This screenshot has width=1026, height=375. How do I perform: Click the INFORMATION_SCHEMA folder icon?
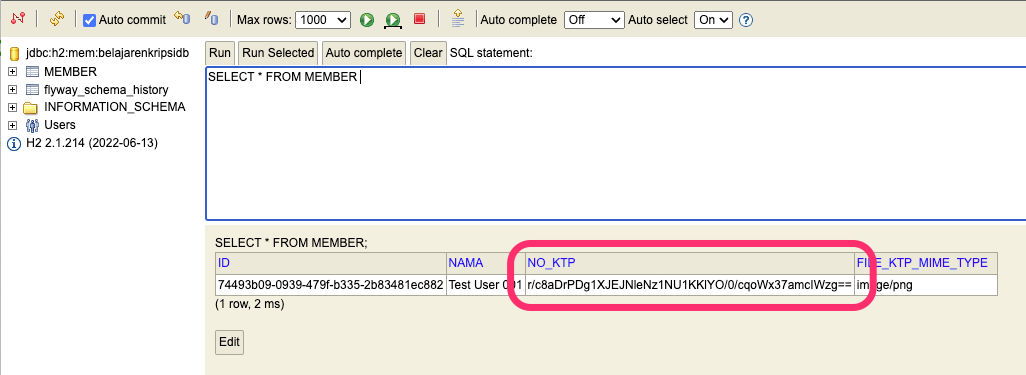pyautogui.click(x=31, y=107)
